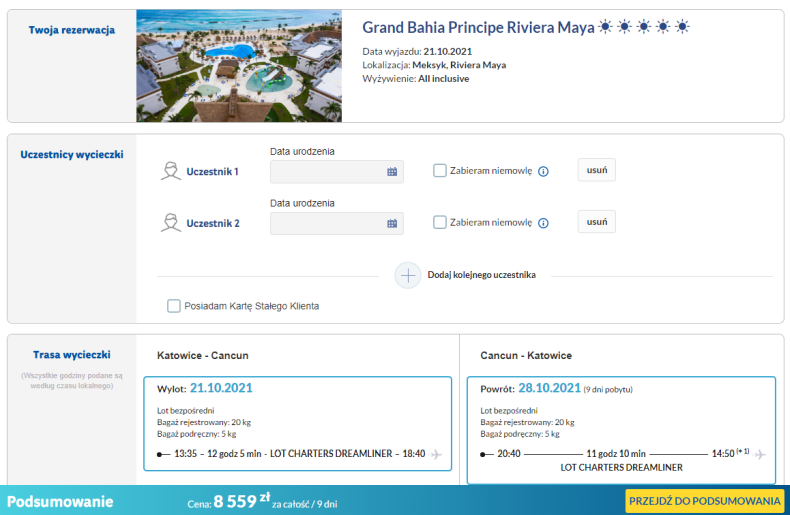Click the Uczestnik 1 label
This screenshot has height=515, width=790.
(212, 171)
